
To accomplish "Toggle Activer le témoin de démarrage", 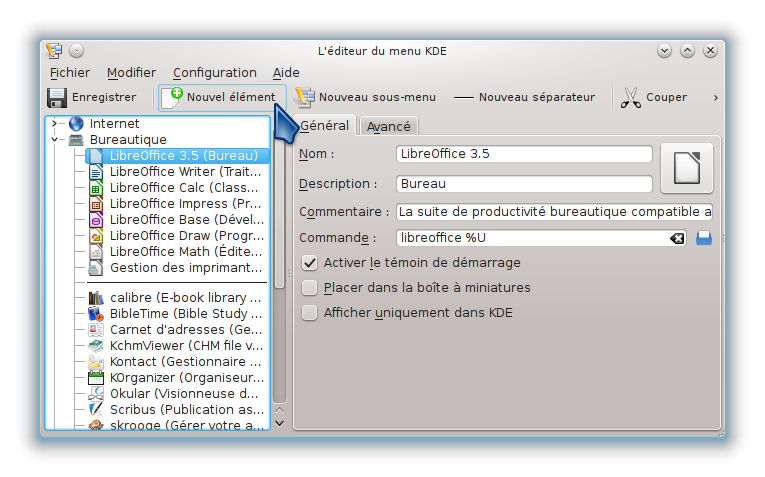I will tap(310, 263).
